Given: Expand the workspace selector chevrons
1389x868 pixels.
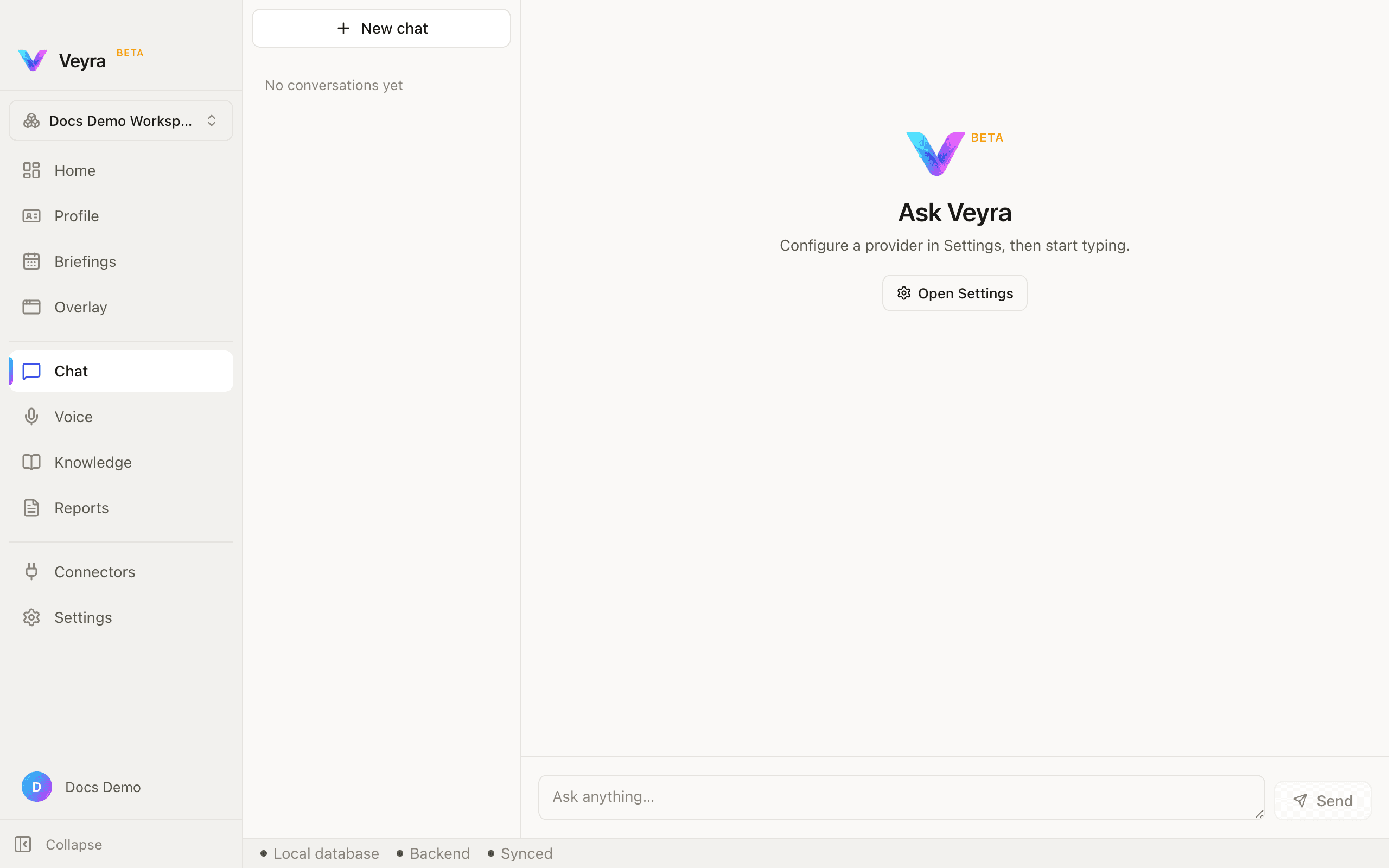Looking at the screenshot, I should point(211,120).
